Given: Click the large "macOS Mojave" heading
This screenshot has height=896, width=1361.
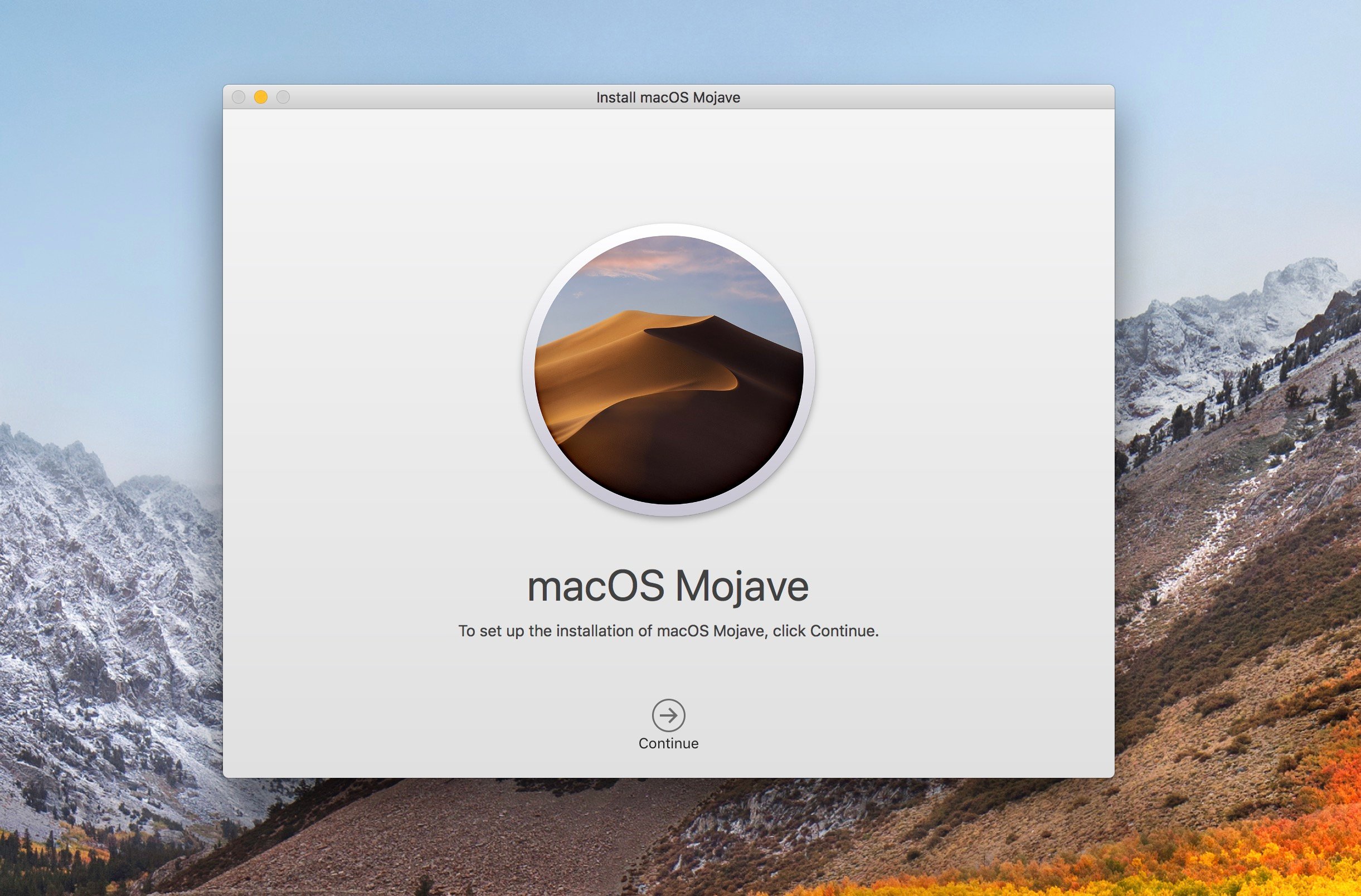Looking at the screenshot, I should coord(668,587).
